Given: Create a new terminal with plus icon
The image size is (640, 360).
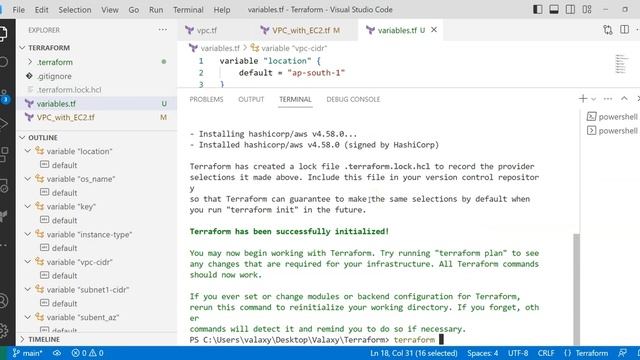Looking at the screenshot, I should 583,98.
